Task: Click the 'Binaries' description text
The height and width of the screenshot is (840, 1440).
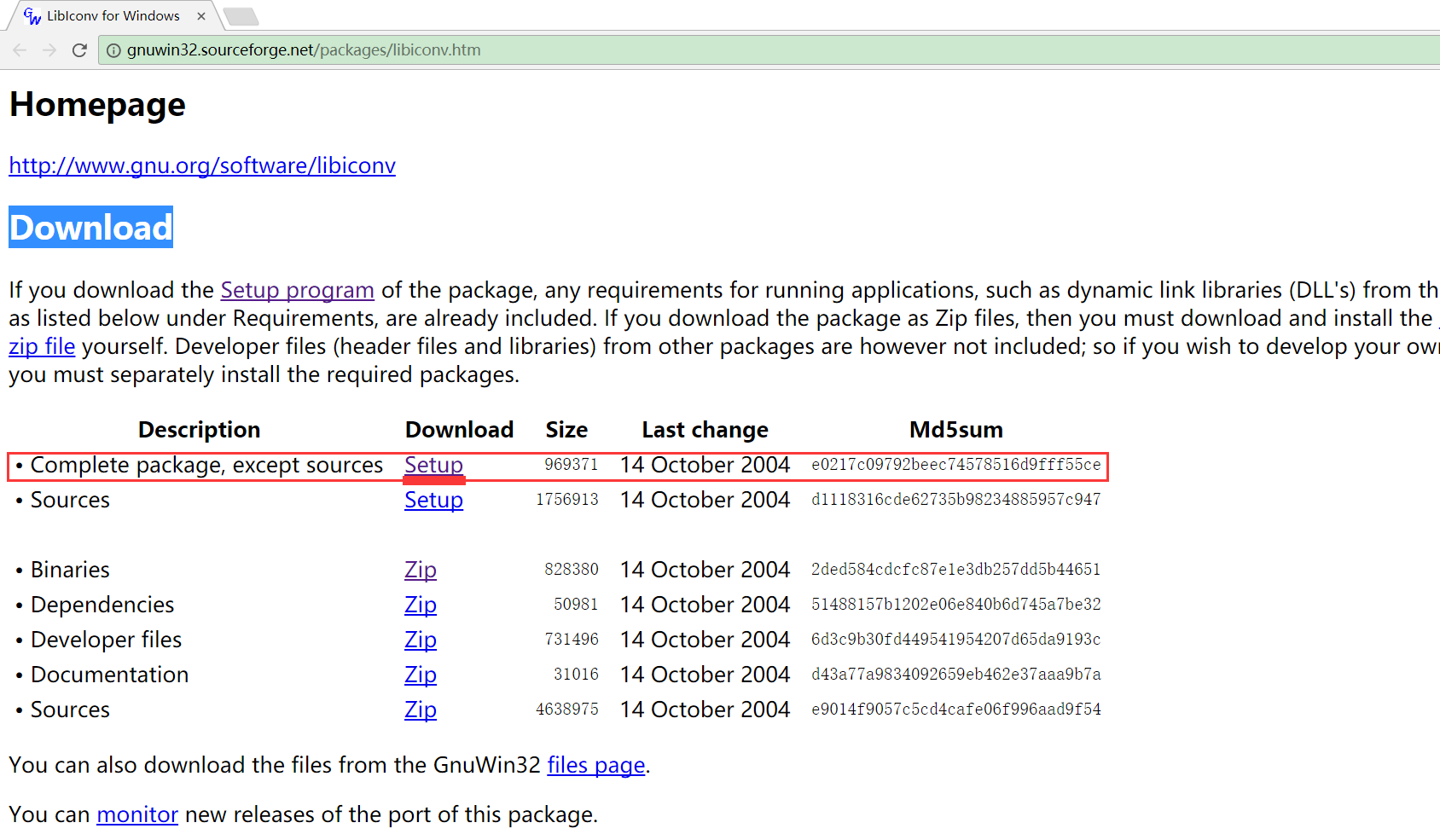Action: 70,570
